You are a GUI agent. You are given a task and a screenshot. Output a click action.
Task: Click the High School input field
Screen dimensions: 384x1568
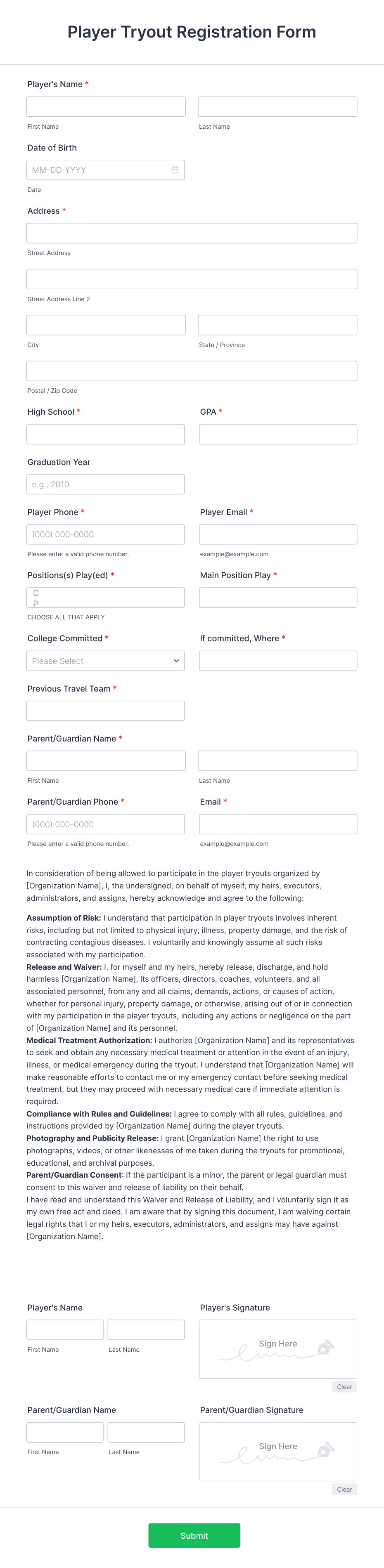(105, 434)
